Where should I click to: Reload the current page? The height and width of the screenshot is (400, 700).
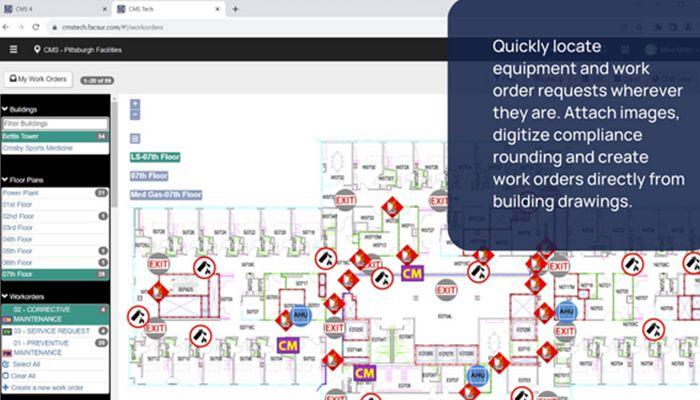click(36, 27)
